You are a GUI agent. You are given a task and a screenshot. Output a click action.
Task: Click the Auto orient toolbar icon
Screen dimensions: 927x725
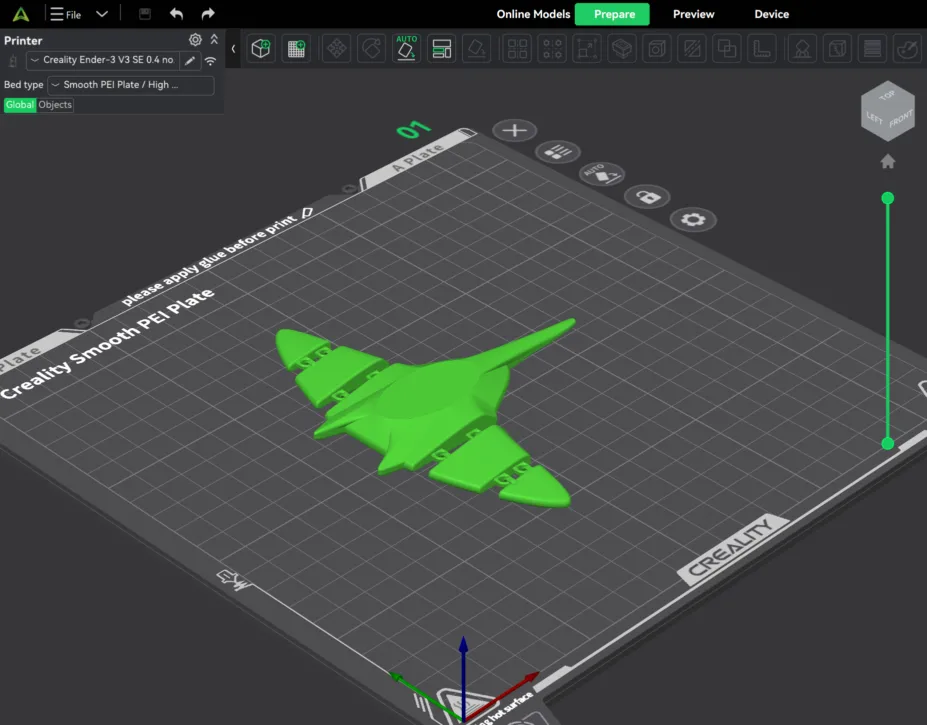pos(407,48)
